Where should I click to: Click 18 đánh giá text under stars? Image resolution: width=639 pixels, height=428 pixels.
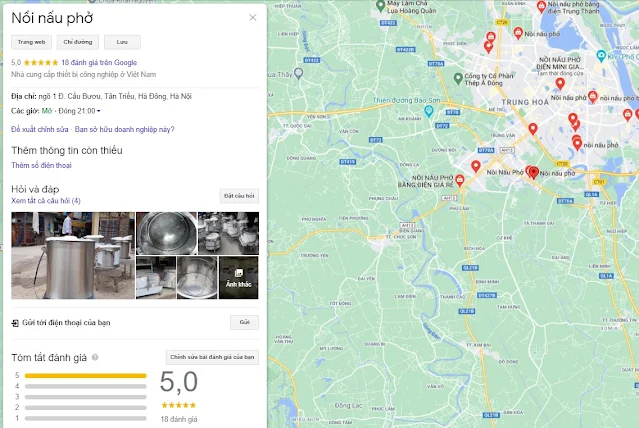click(179, 419)
